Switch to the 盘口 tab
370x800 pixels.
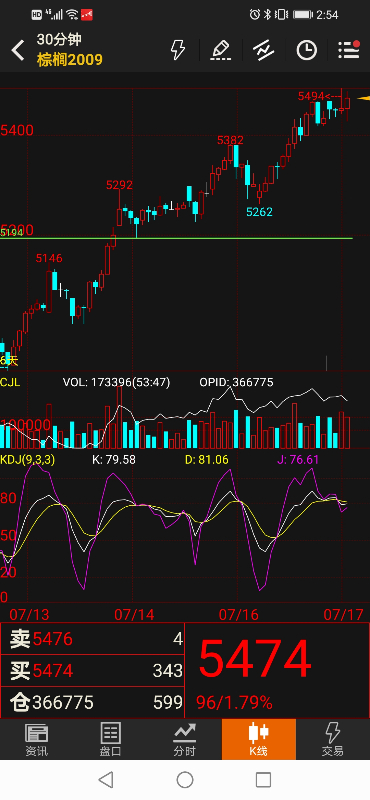click(111, 739)
